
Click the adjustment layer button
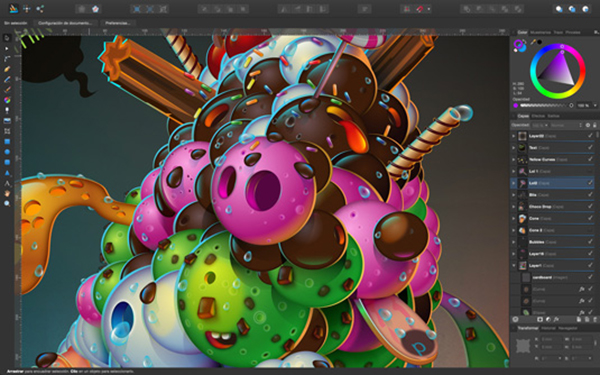point(548,319)
